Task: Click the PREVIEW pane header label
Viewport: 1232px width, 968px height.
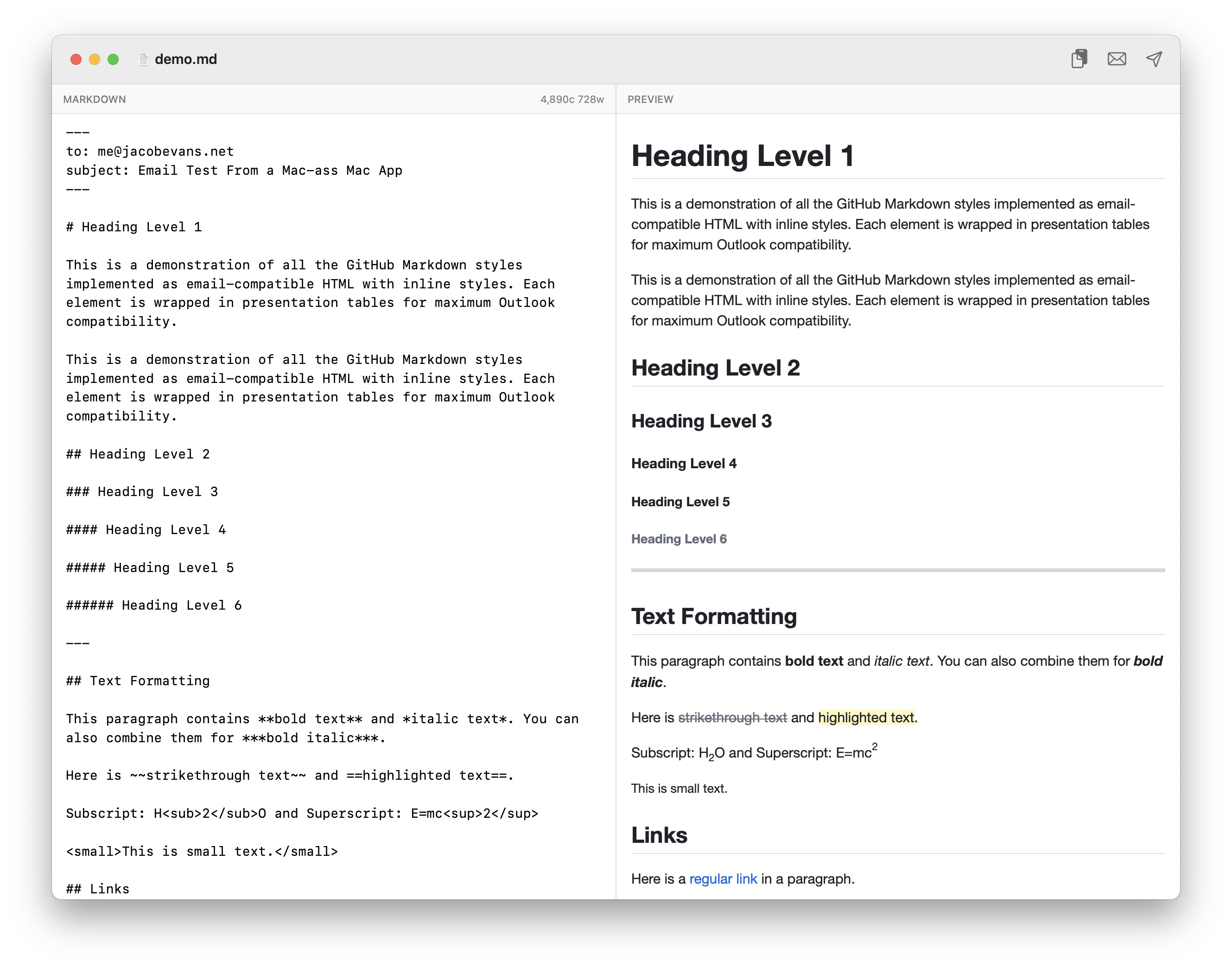Action: [x=650, y=99]
